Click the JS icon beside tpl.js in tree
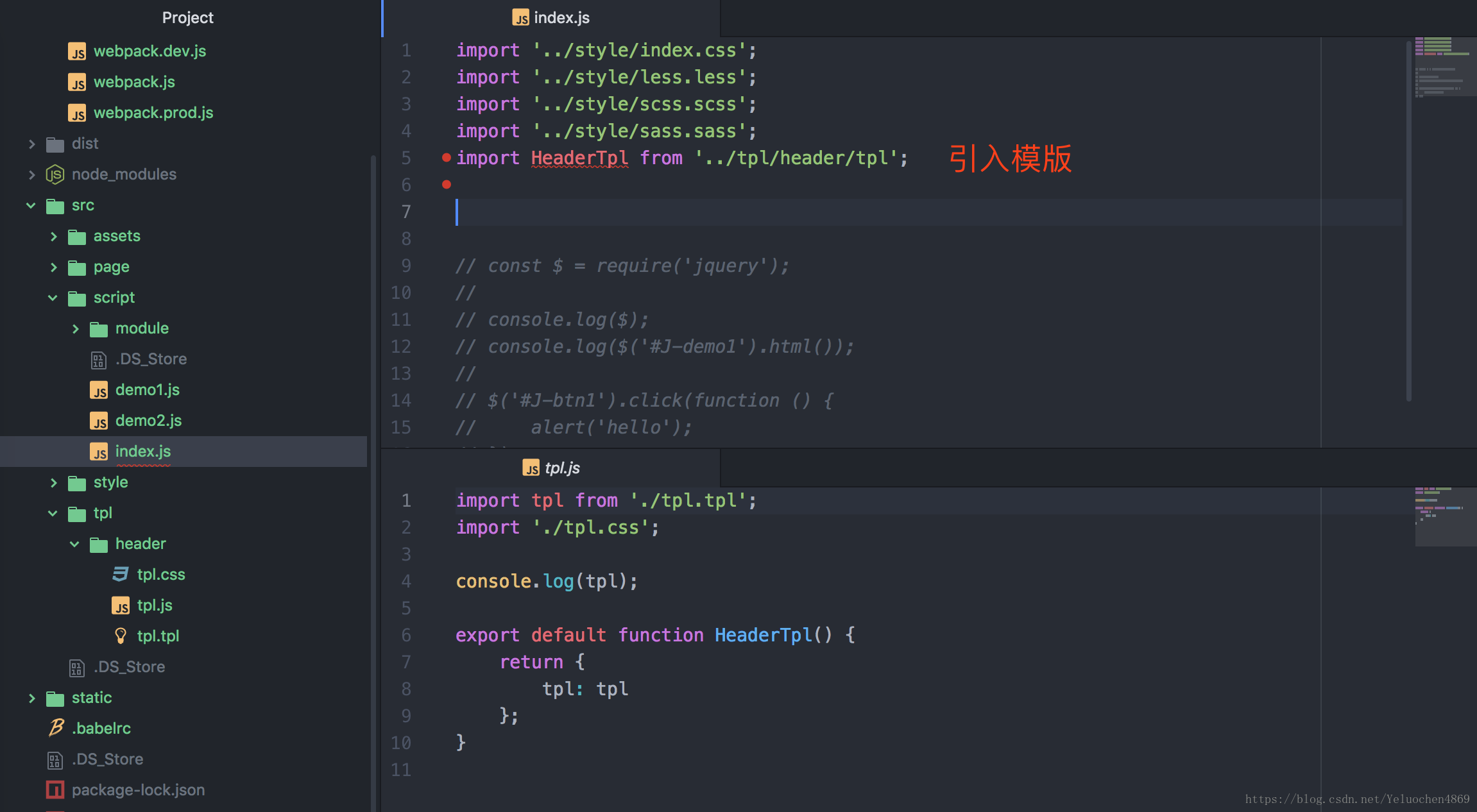Screen dimensions: 1477x812 coord(121,605)
